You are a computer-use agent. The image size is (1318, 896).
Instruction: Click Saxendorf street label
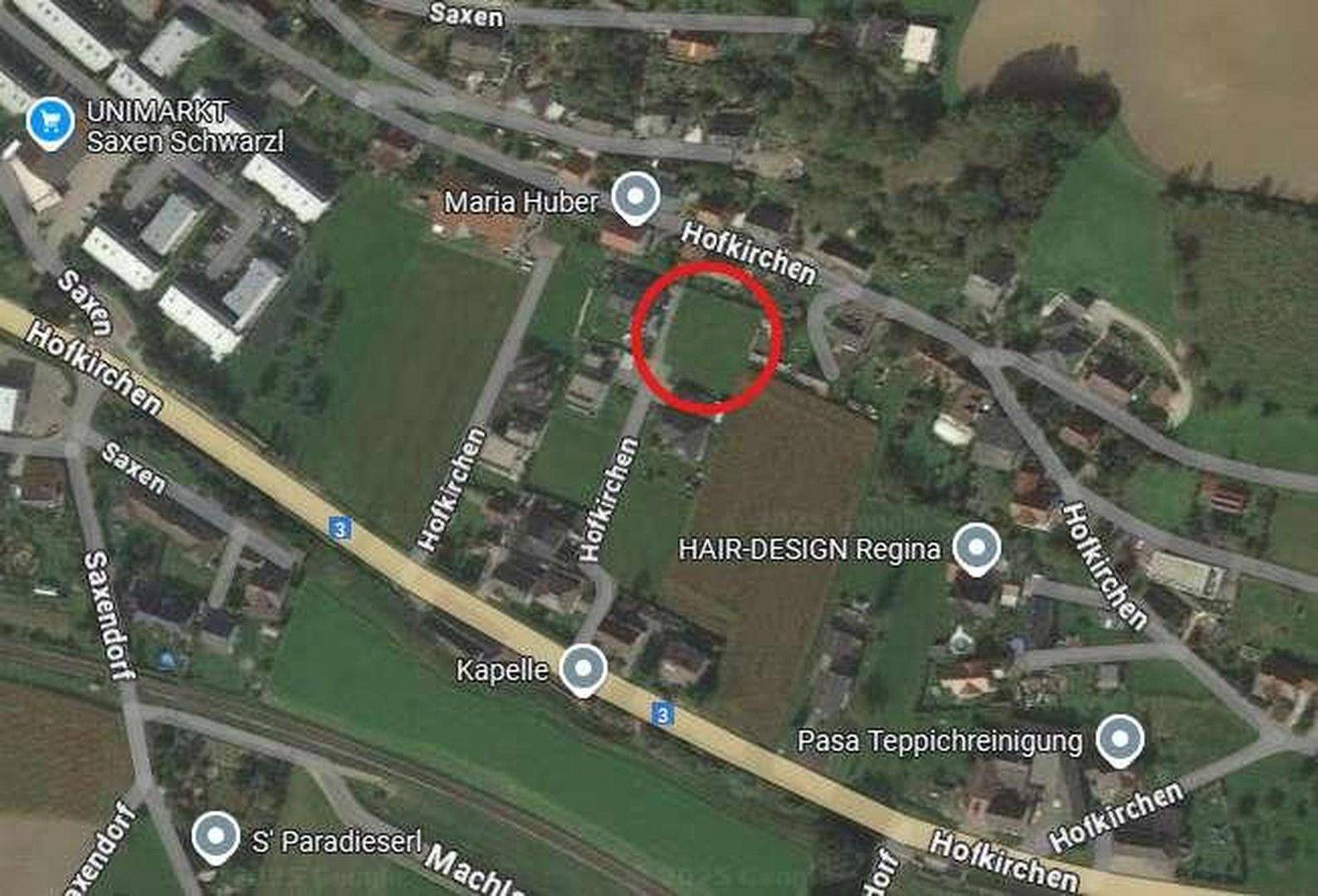[108, 616]
